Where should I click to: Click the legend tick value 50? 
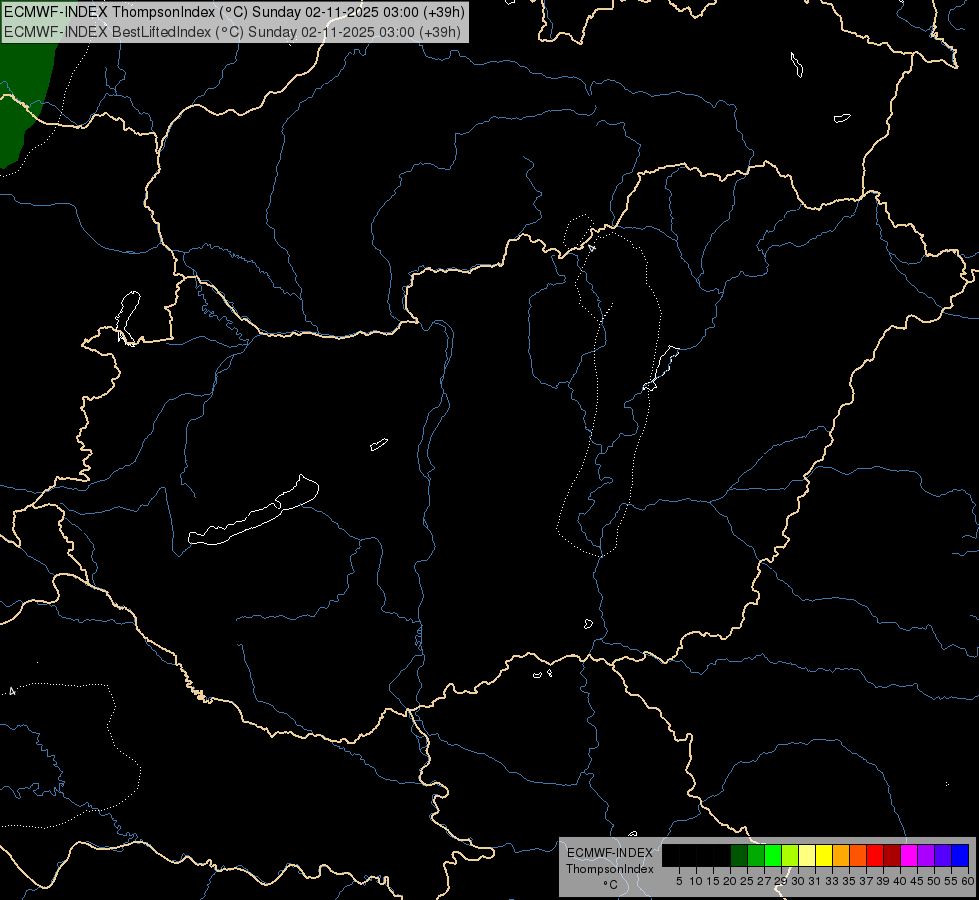(x=934, y=881)
